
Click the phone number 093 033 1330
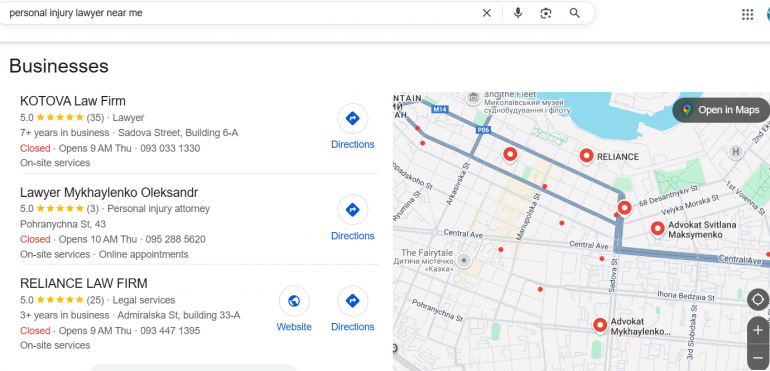170,148
